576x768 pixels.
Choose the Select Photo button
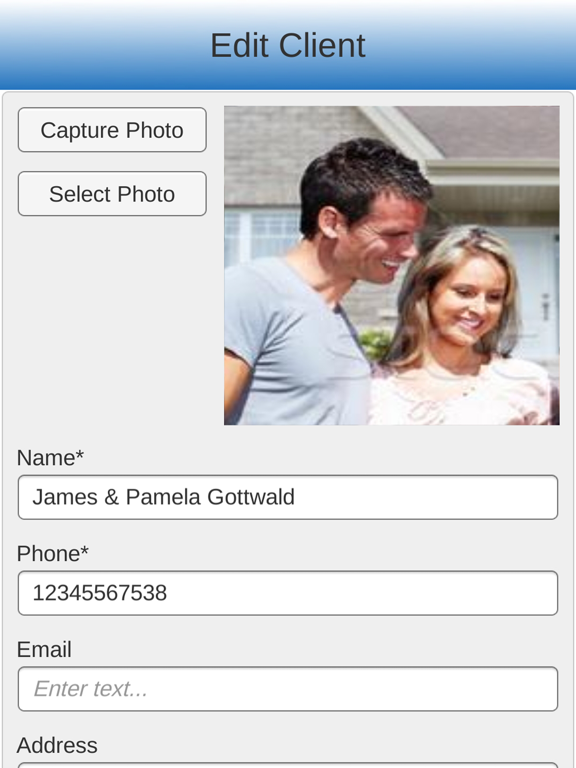[112, 193]
